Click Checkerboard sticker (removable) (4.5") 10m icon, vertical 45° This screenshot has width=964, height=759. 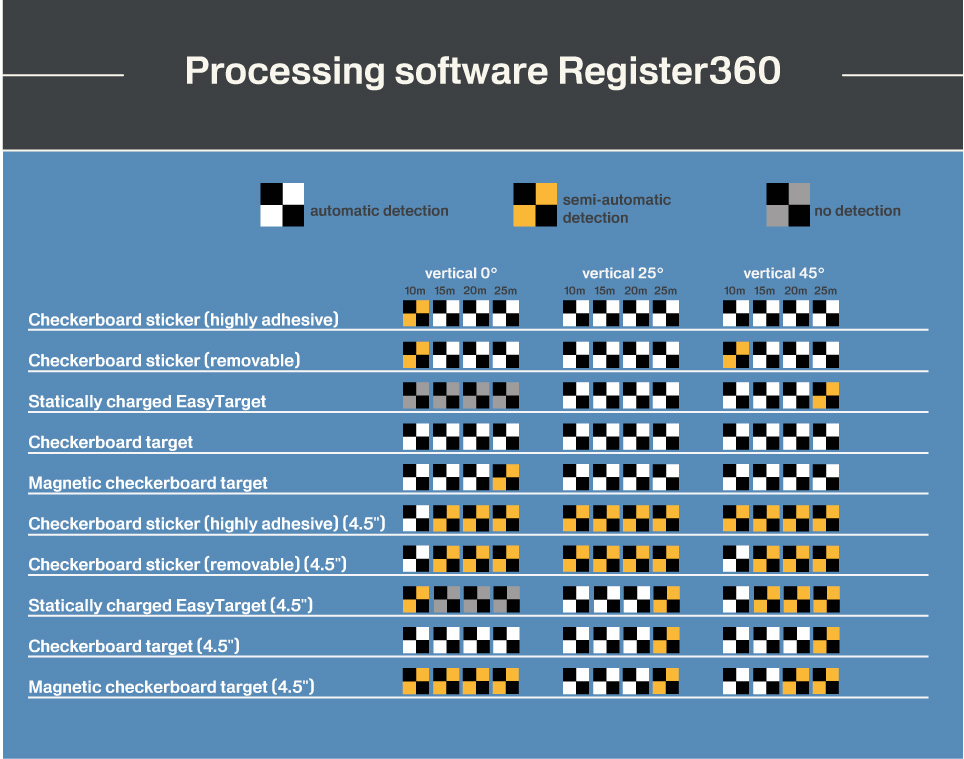coord(736,559)
